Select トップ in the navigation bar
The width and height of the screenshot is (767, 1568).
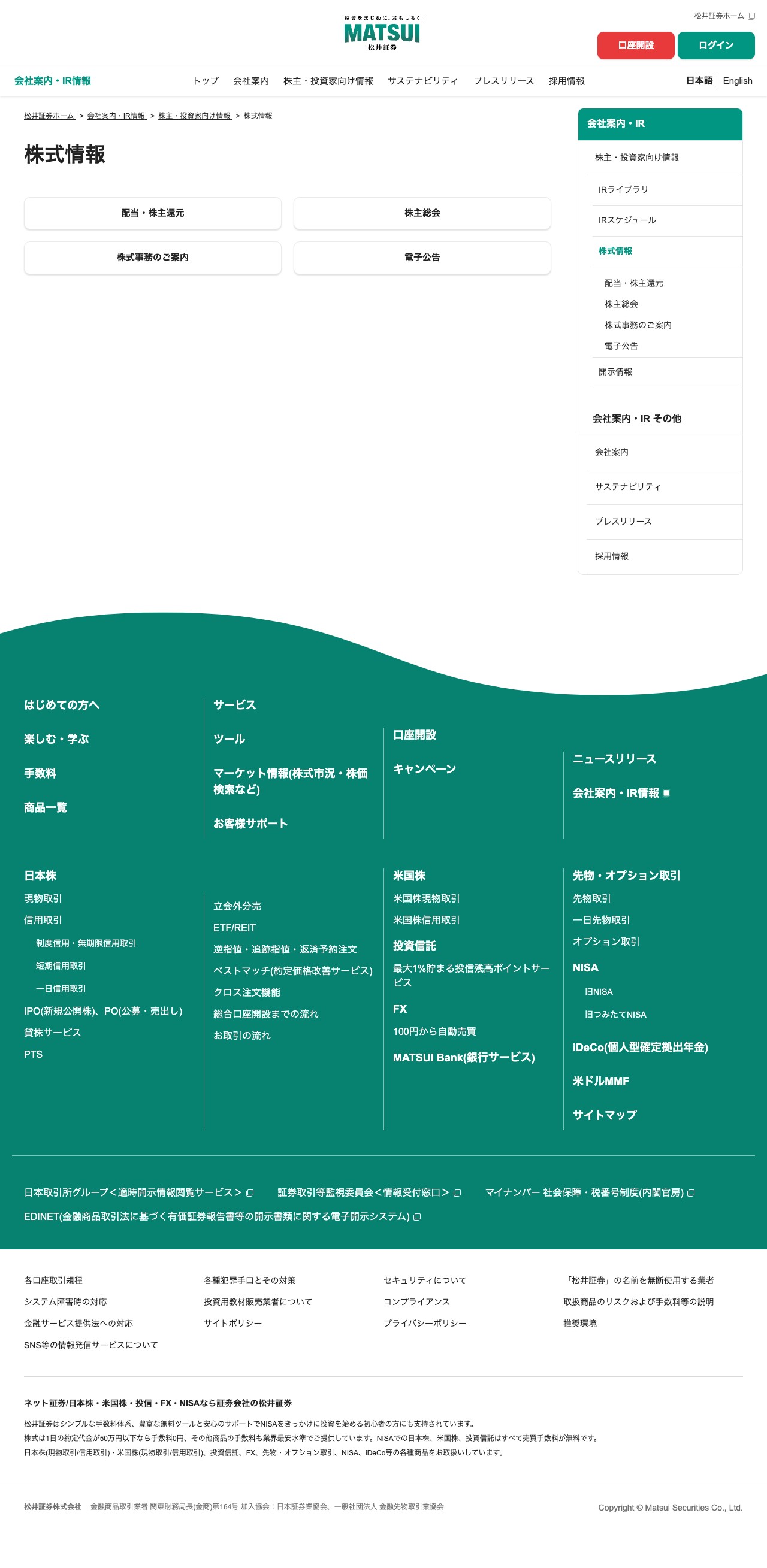click(x=206, y=81)
